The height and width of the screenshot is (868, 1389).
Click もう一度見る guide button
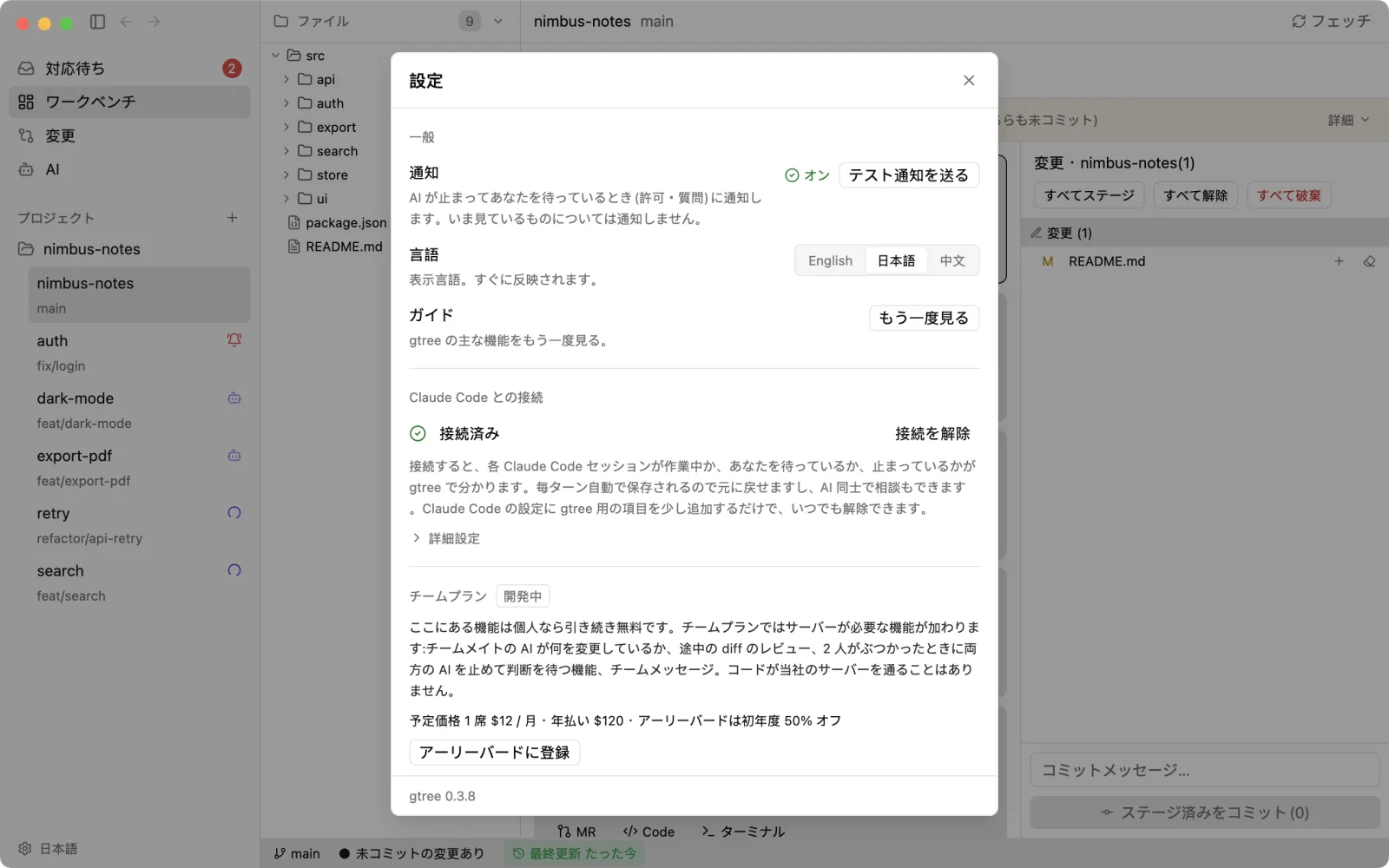coord(924,318)
